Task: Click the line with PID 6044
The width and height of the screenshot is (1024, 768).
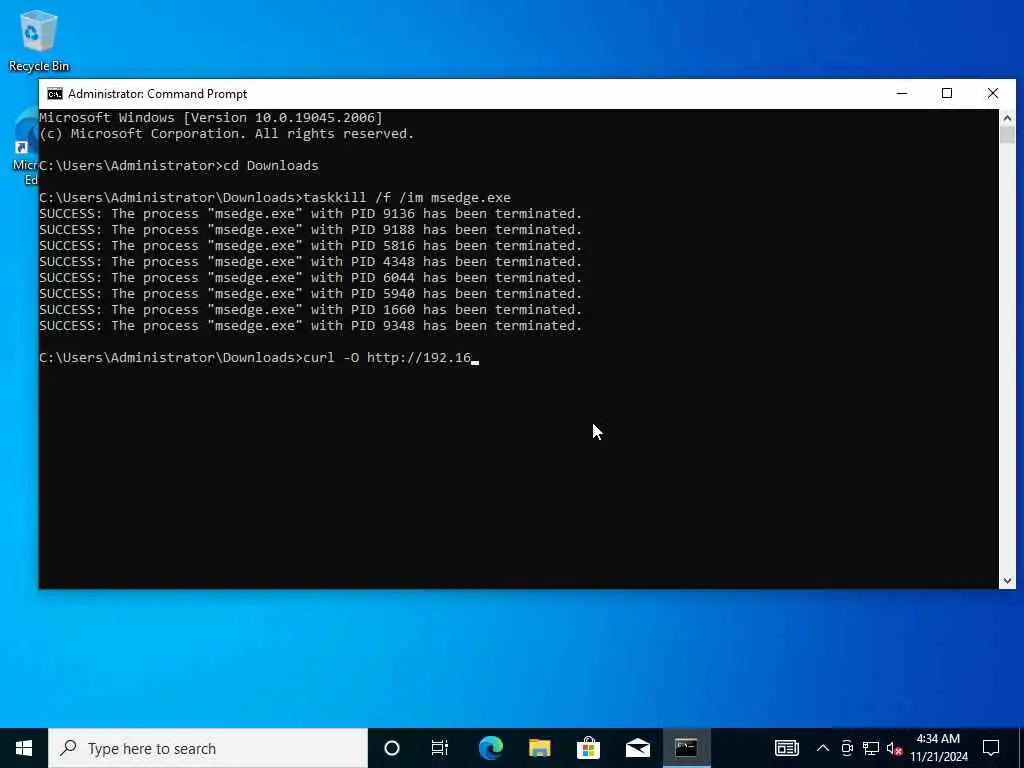Action: (310, 278)
